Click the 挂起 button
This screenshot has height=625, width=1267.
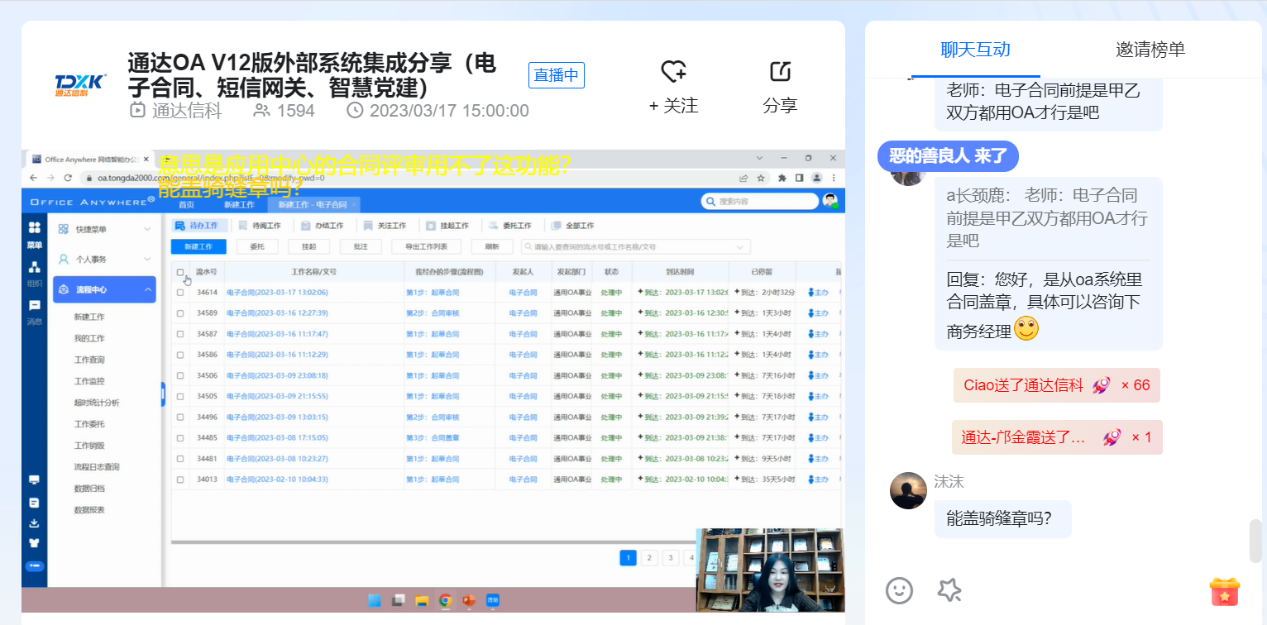pyautogui.click(x=309, y=246)
